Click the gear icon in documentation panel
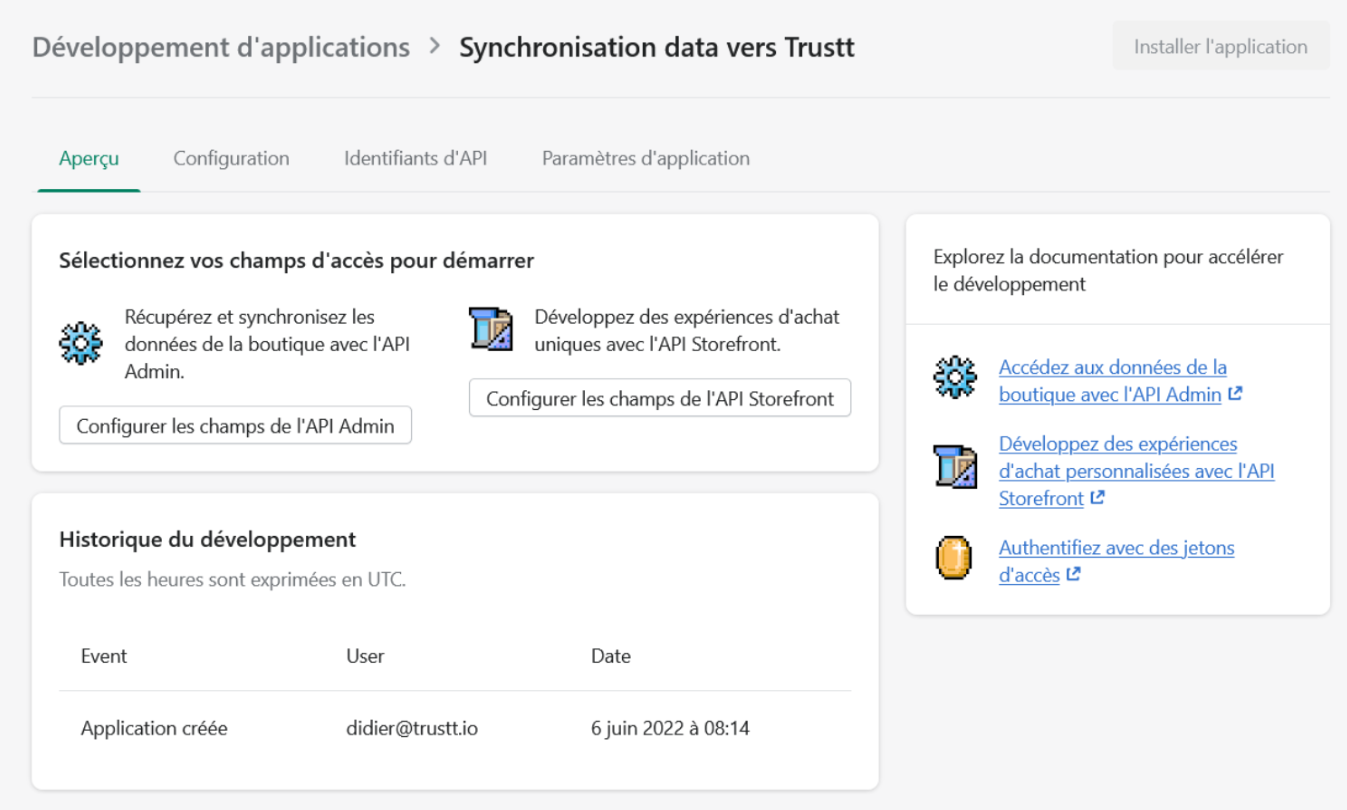Viewport: 1347px width, 810px height. coord(954,380)
